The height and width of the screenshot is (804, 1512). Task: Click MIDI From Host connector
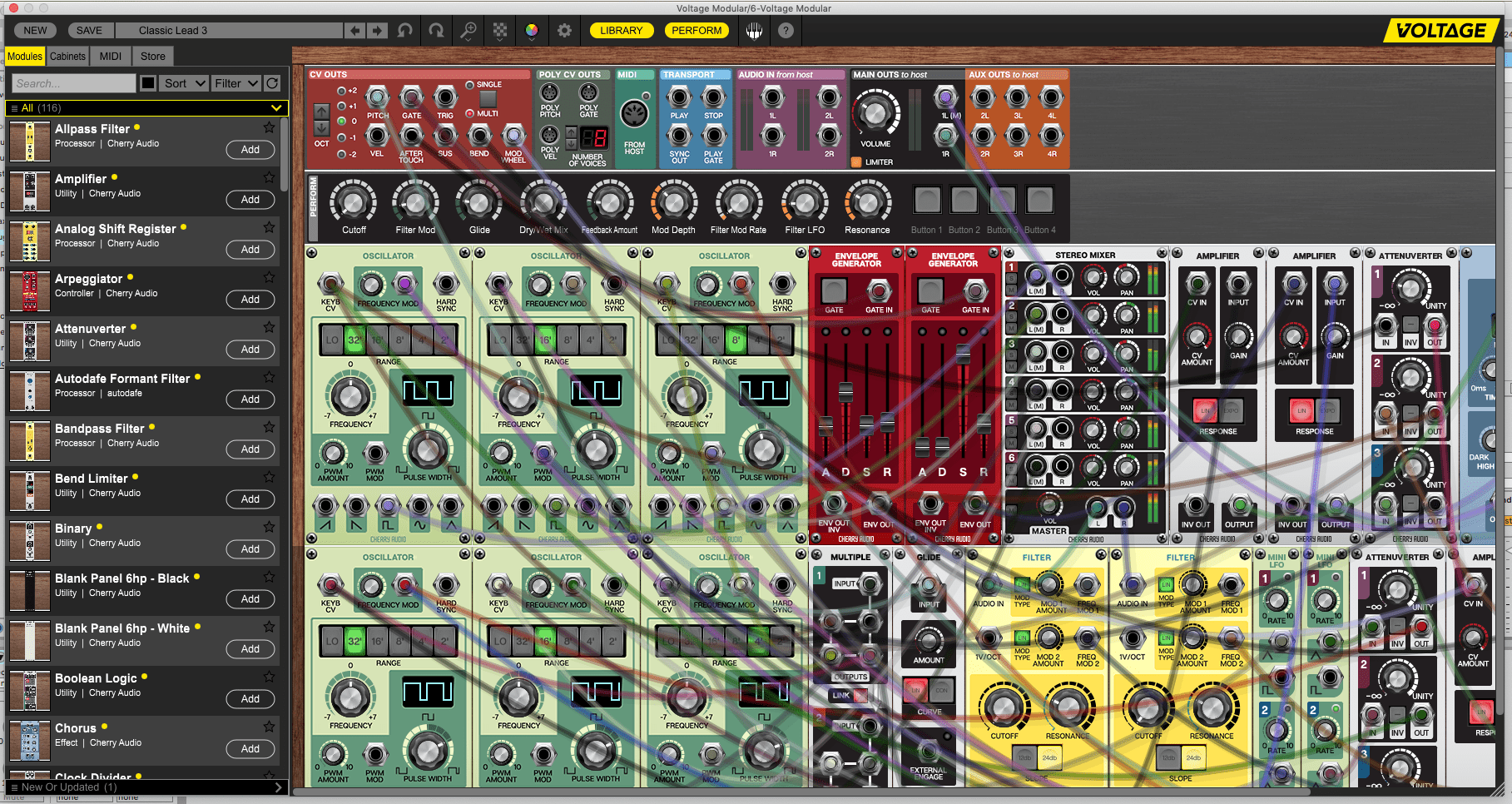tap(634, 114)
